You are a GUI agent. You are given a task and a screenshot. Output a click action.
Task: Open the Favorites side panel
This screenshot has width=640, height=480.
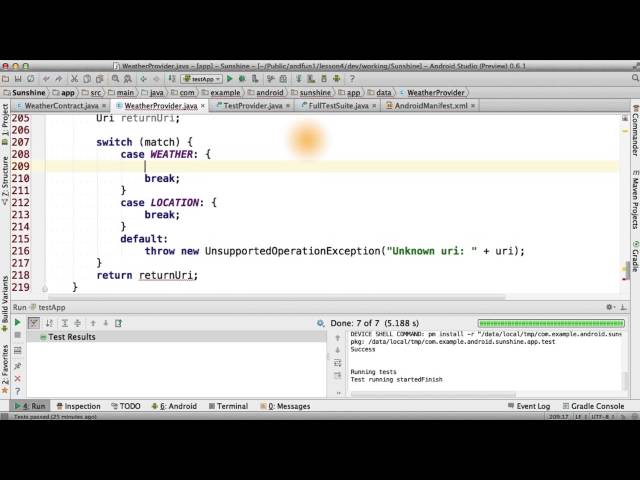[5, 369]
